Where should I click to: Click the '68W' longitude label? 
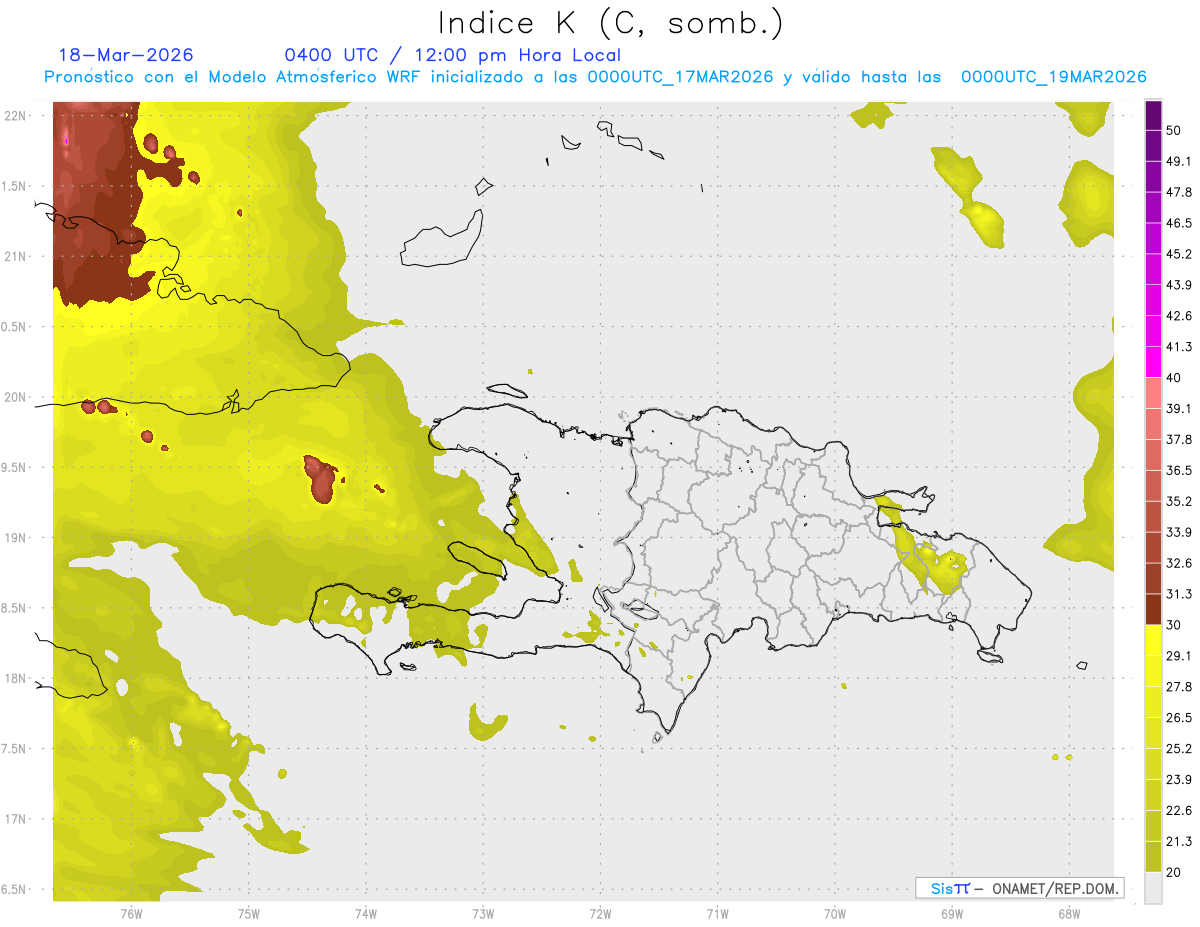[x=1068, y=913]
